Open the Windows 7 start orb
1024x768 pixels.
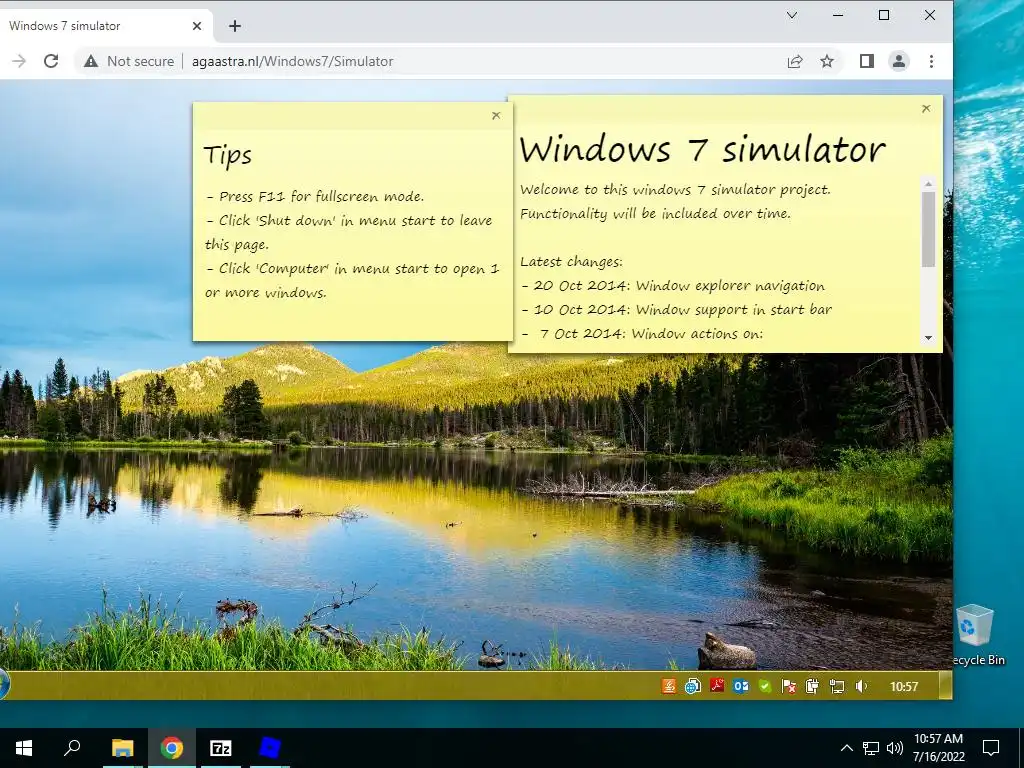(x=5, y=685)
